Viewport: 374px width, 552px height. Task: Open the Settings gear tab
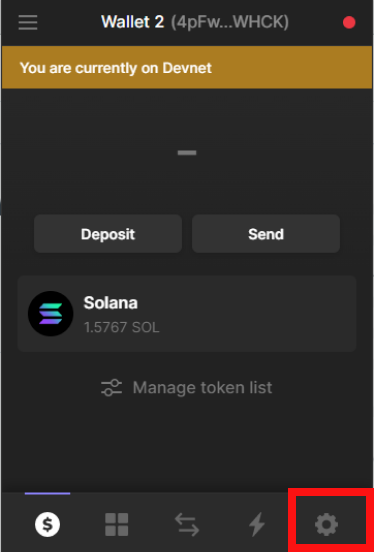point(326,525)
